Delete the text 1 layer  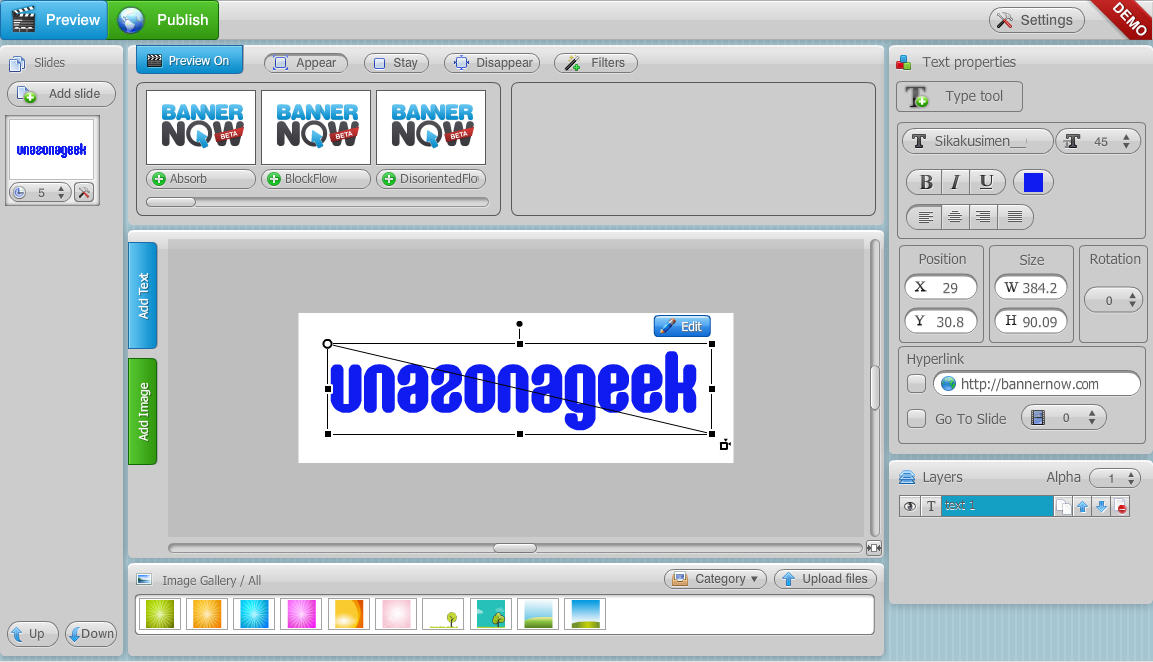point(1120,506)
